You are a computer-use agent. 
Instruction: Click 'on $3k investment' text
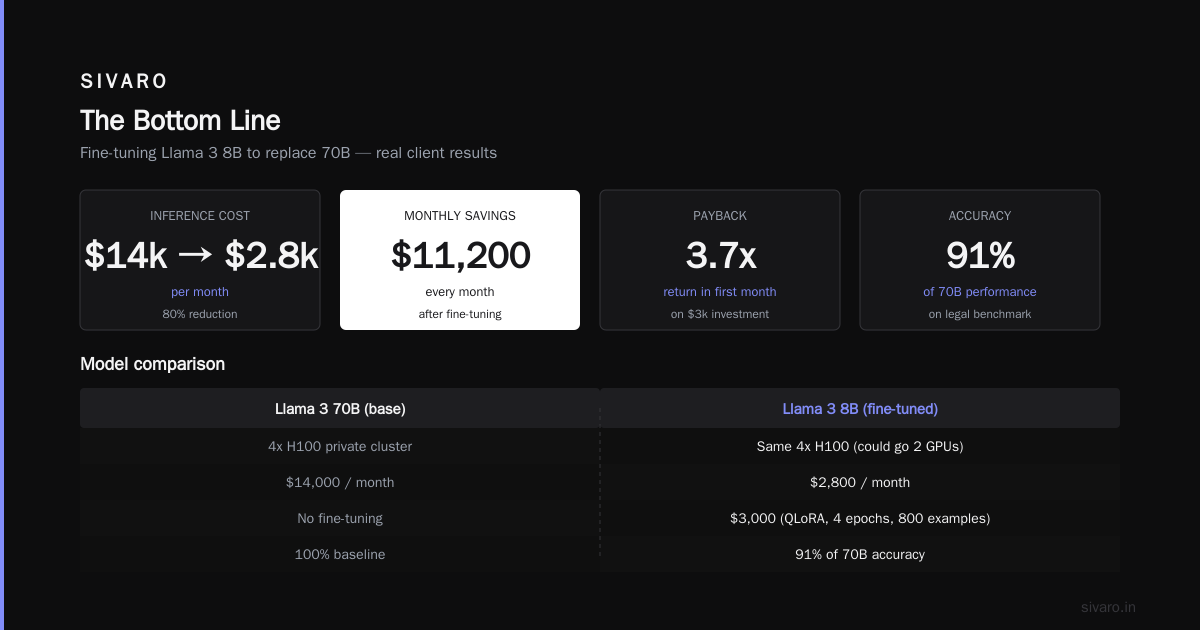pos(720,314)
